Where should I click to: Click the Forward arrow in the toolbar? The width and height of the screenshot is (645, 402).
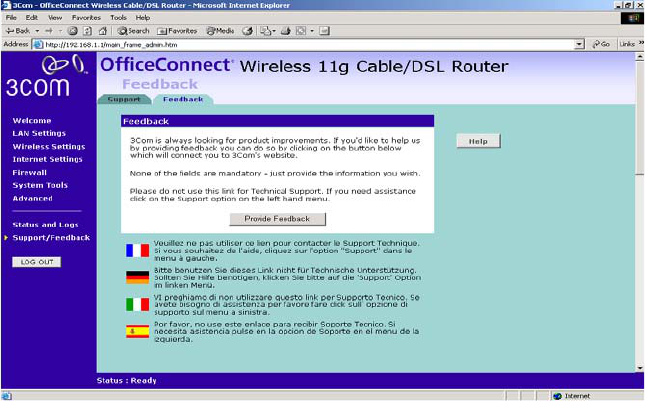point(49,31)
